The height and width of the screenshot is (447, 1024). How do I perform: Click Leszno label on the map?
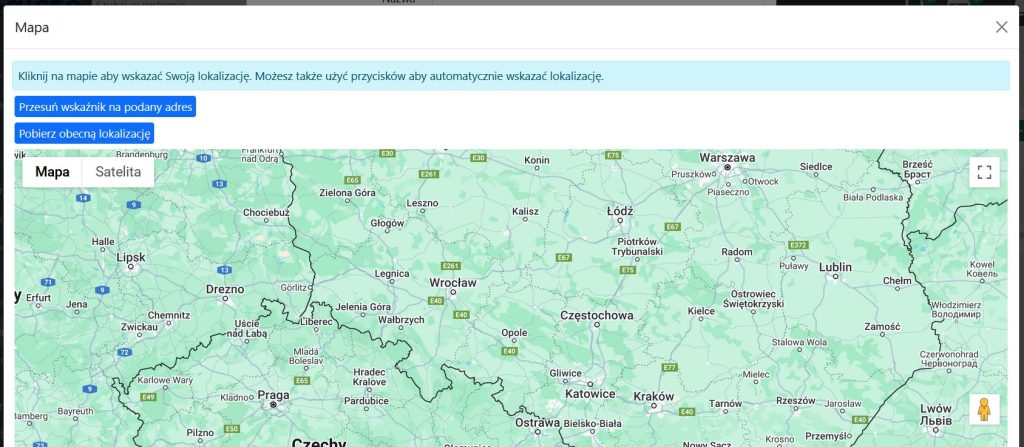tap(422, 203)
